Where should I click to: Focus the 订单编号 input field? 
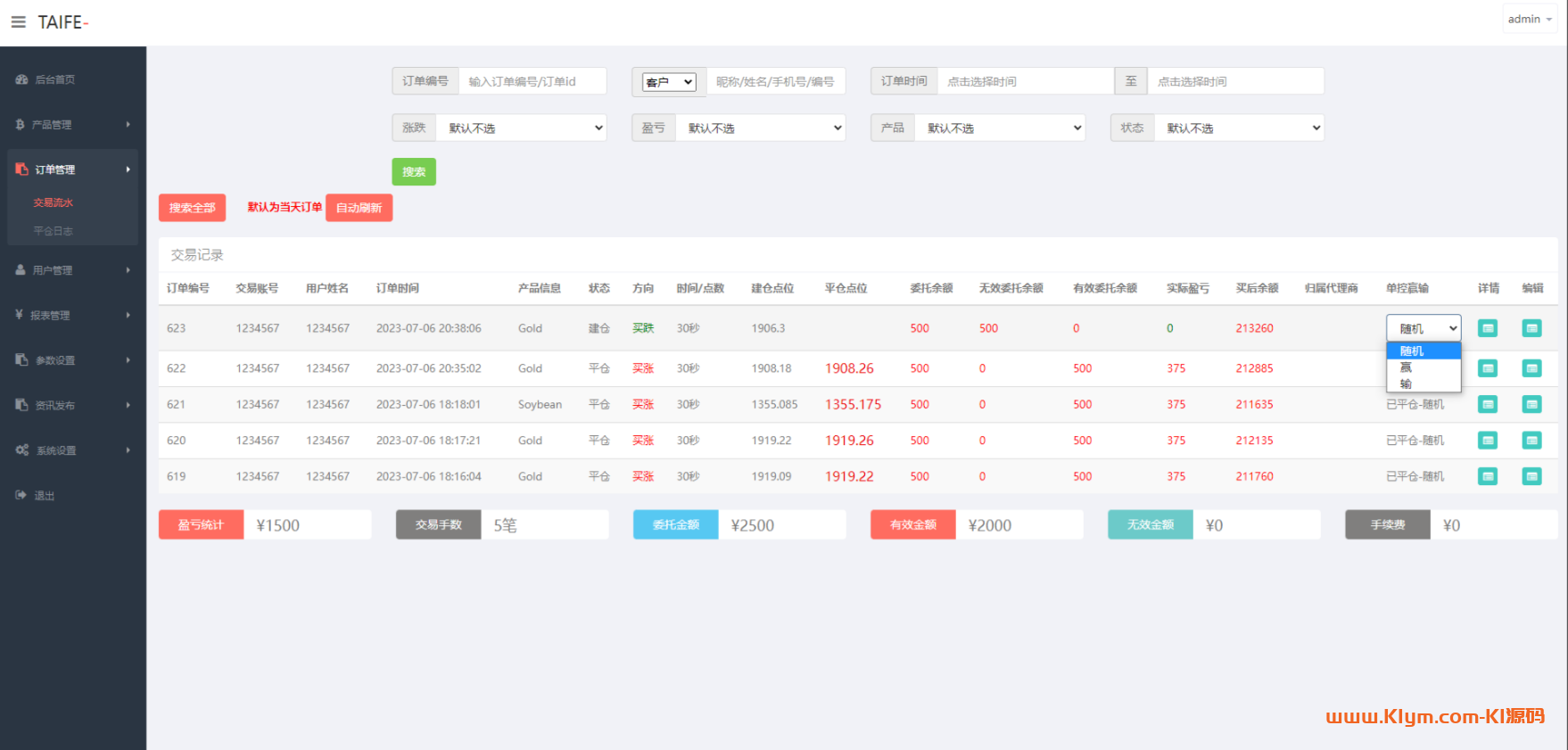click(532, 81)
